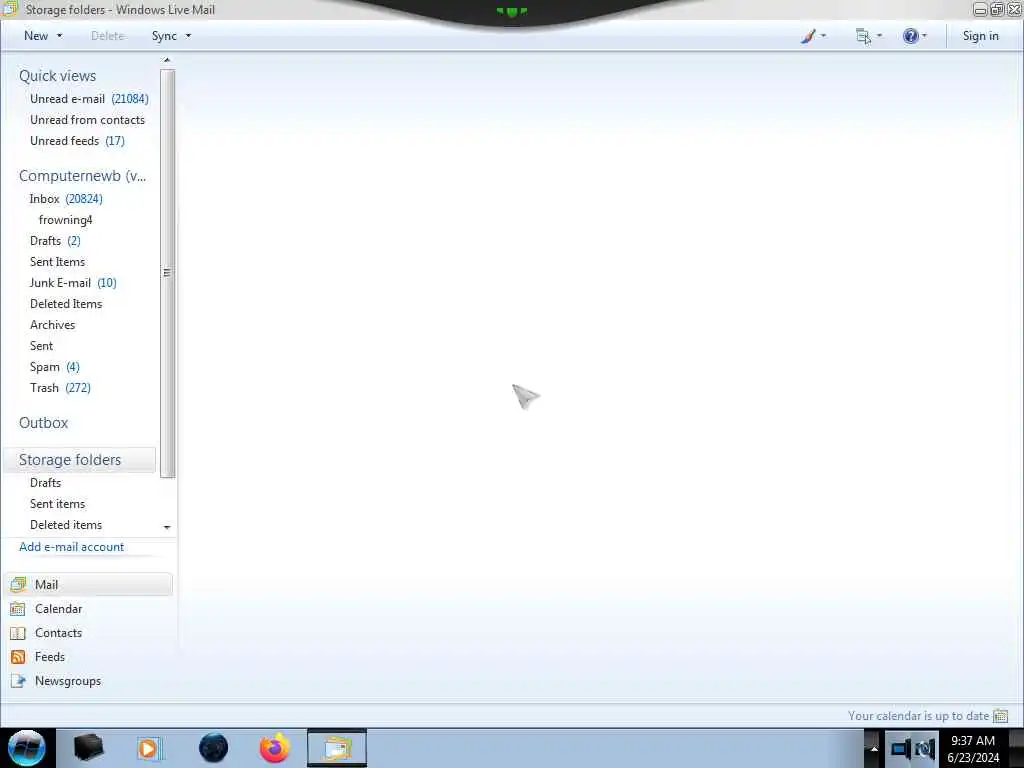Click the Mail label in navigation pane
This screenshot has width=1024, height=768.
tap(46, 584)
